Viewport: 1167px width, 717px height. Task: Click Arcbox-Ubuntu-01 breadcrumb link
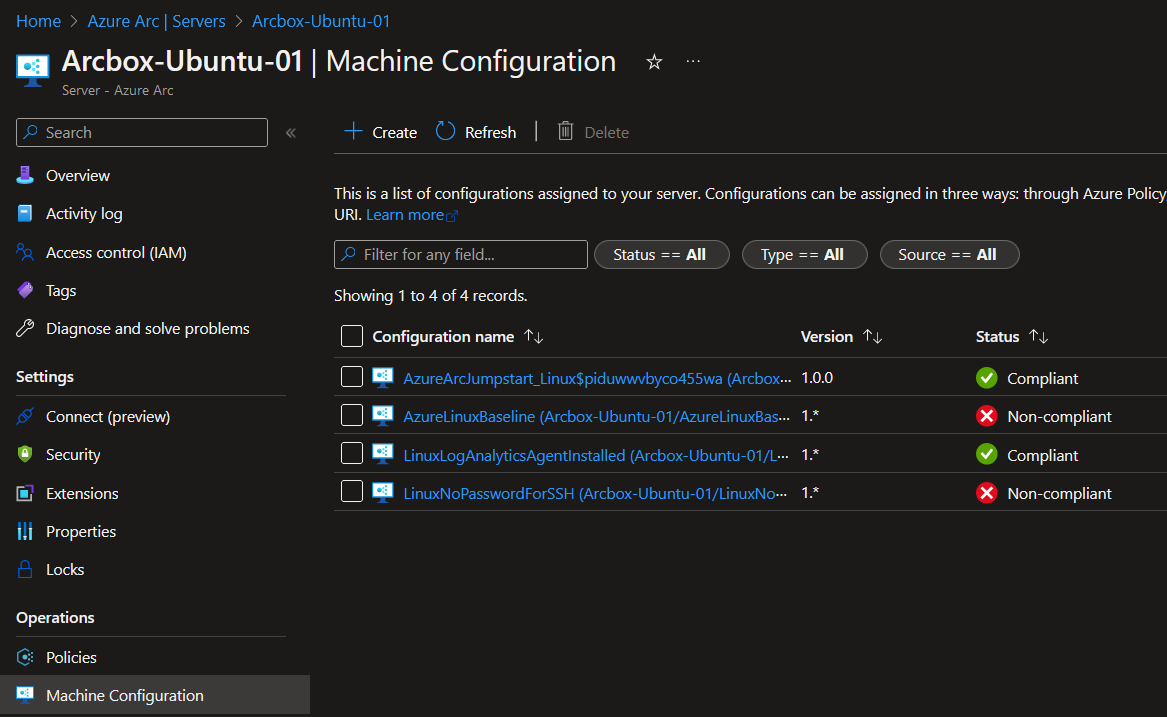point(321,21)
